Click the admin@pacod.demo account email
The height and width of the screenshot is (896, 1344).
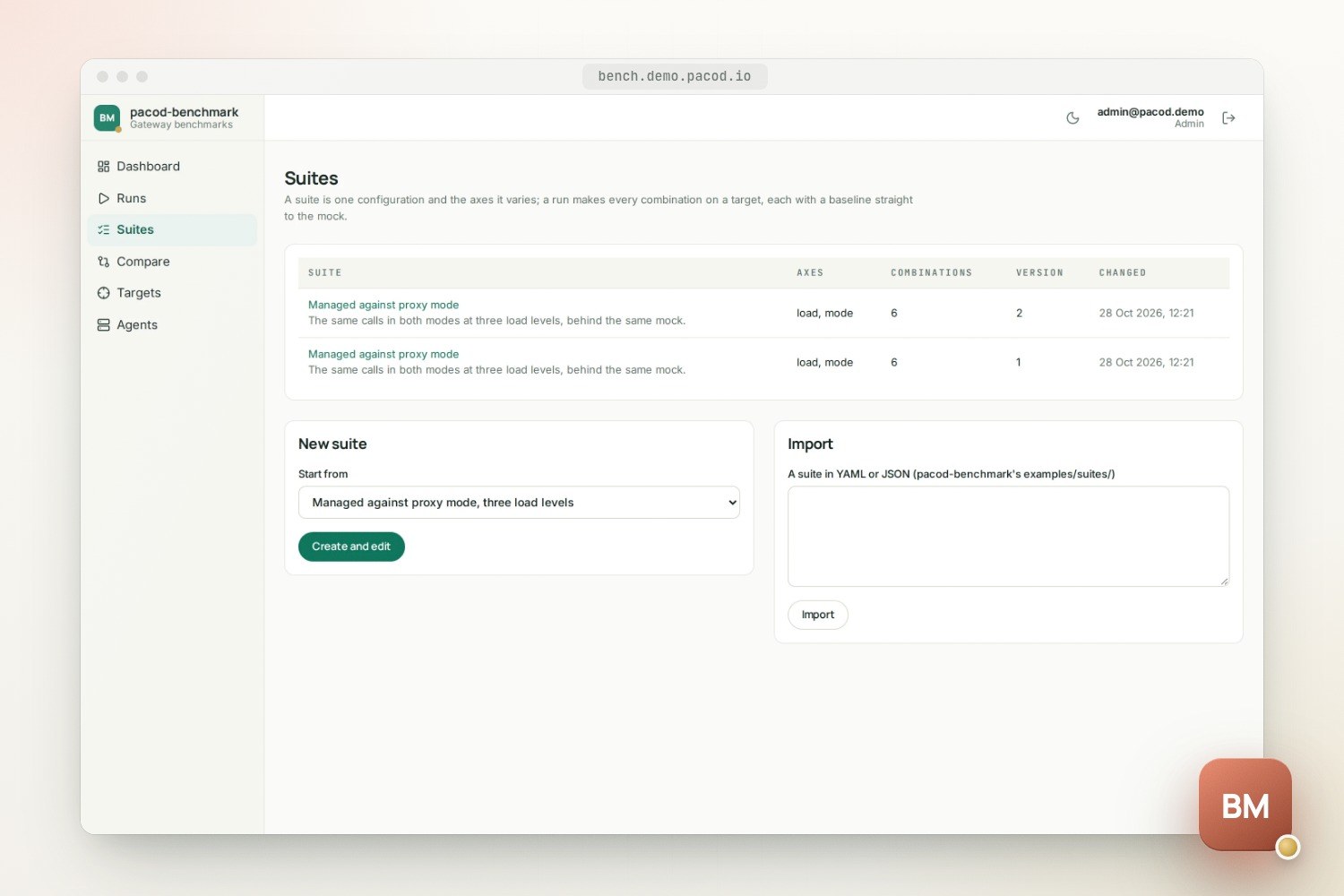coord(1150,112)
